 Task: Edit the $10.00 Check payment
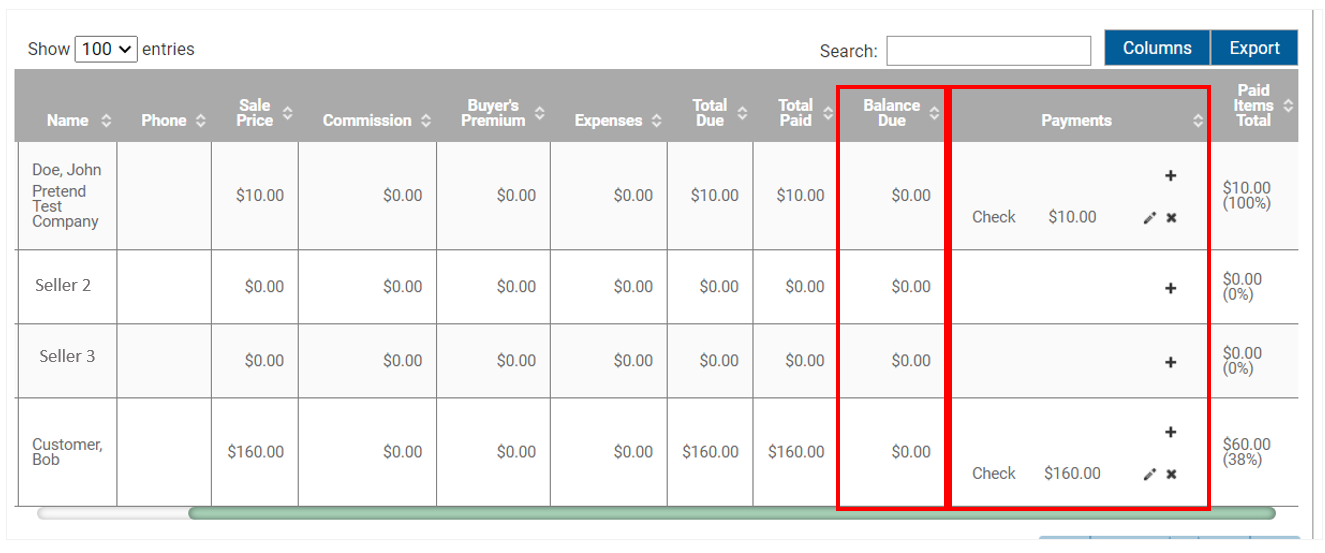coord(1150,218)
